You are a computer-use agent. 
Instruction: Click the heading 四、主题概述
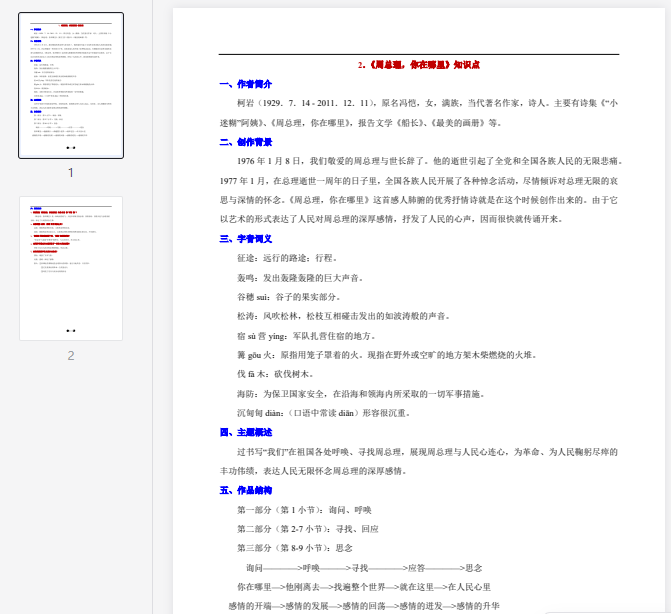pyautogui.click(x=245, y=432)
